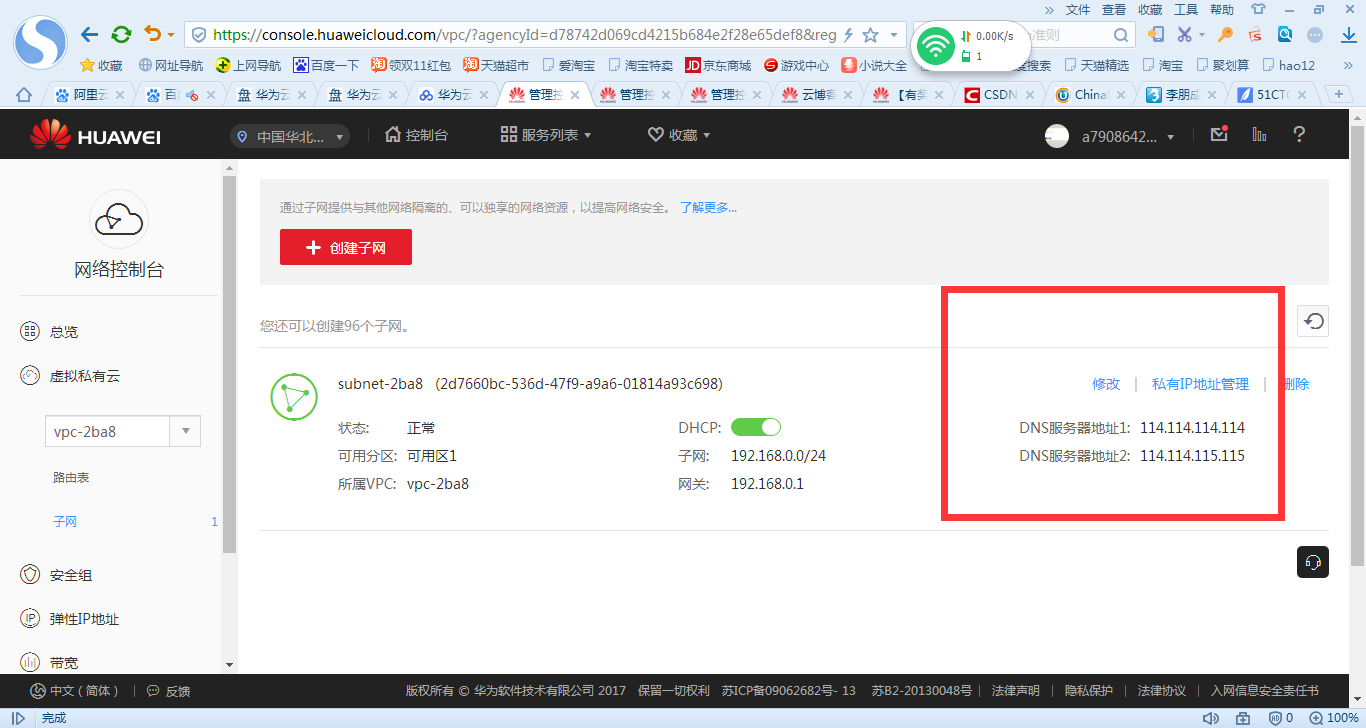This screenshot has height=728, width=1366.
Task: Click the 创建子网 create subnet button
Action: pyautogui.click(x=346, y=247)
